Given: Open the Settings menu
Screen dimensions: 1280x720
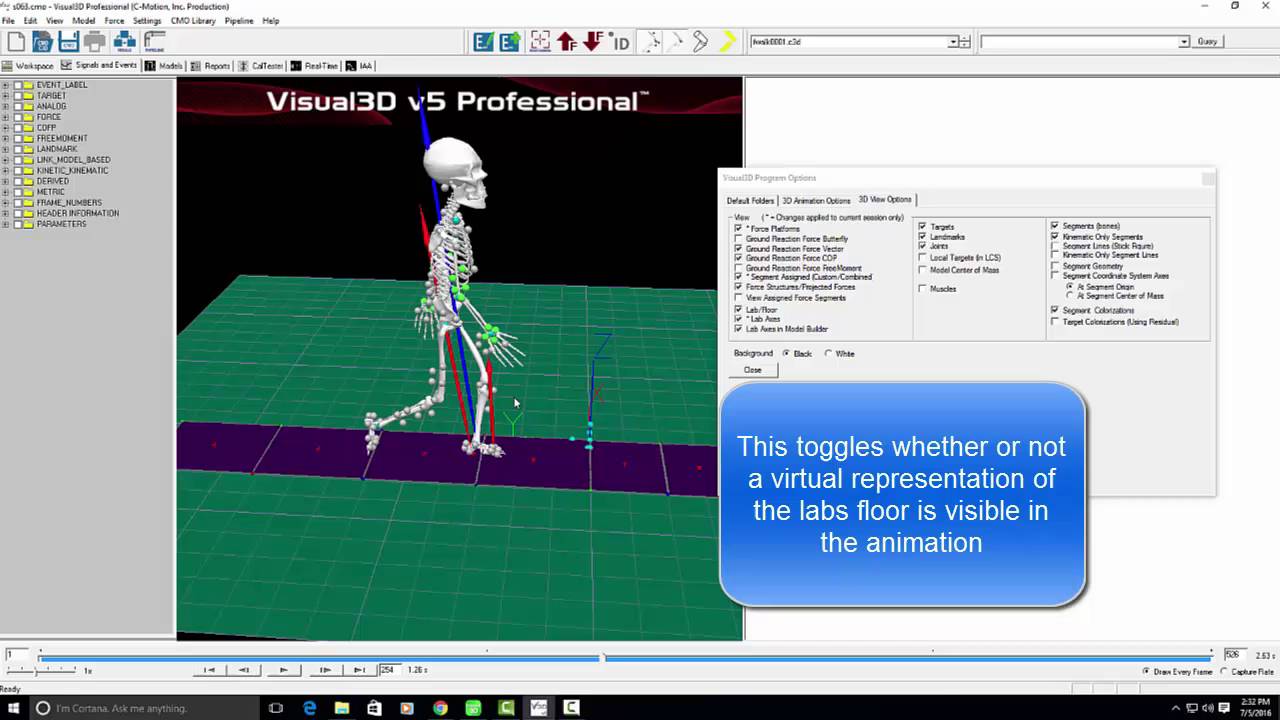Looking at the screenshot, I should (x=147, y=20).
